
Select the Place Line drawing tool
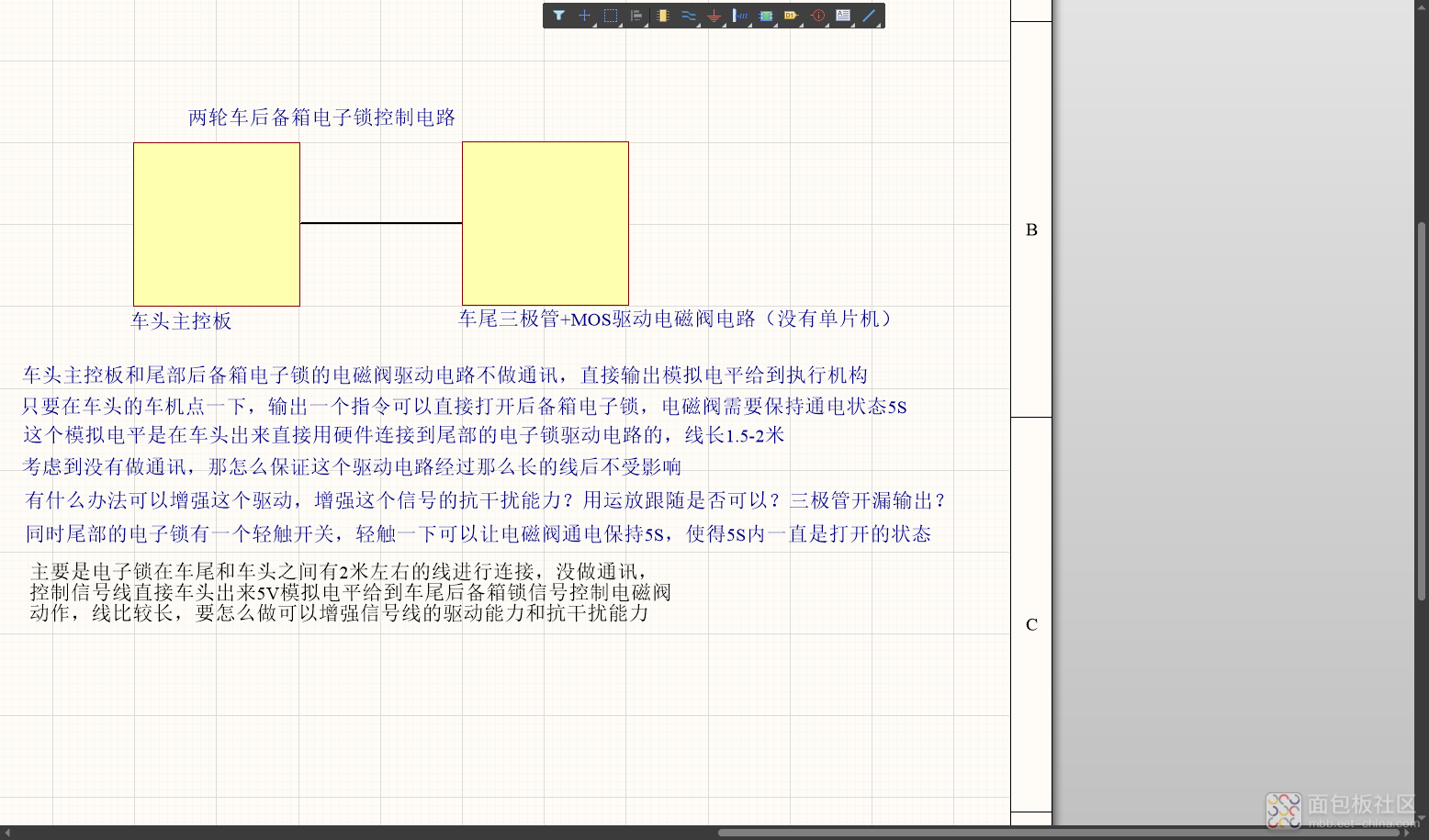869,15
